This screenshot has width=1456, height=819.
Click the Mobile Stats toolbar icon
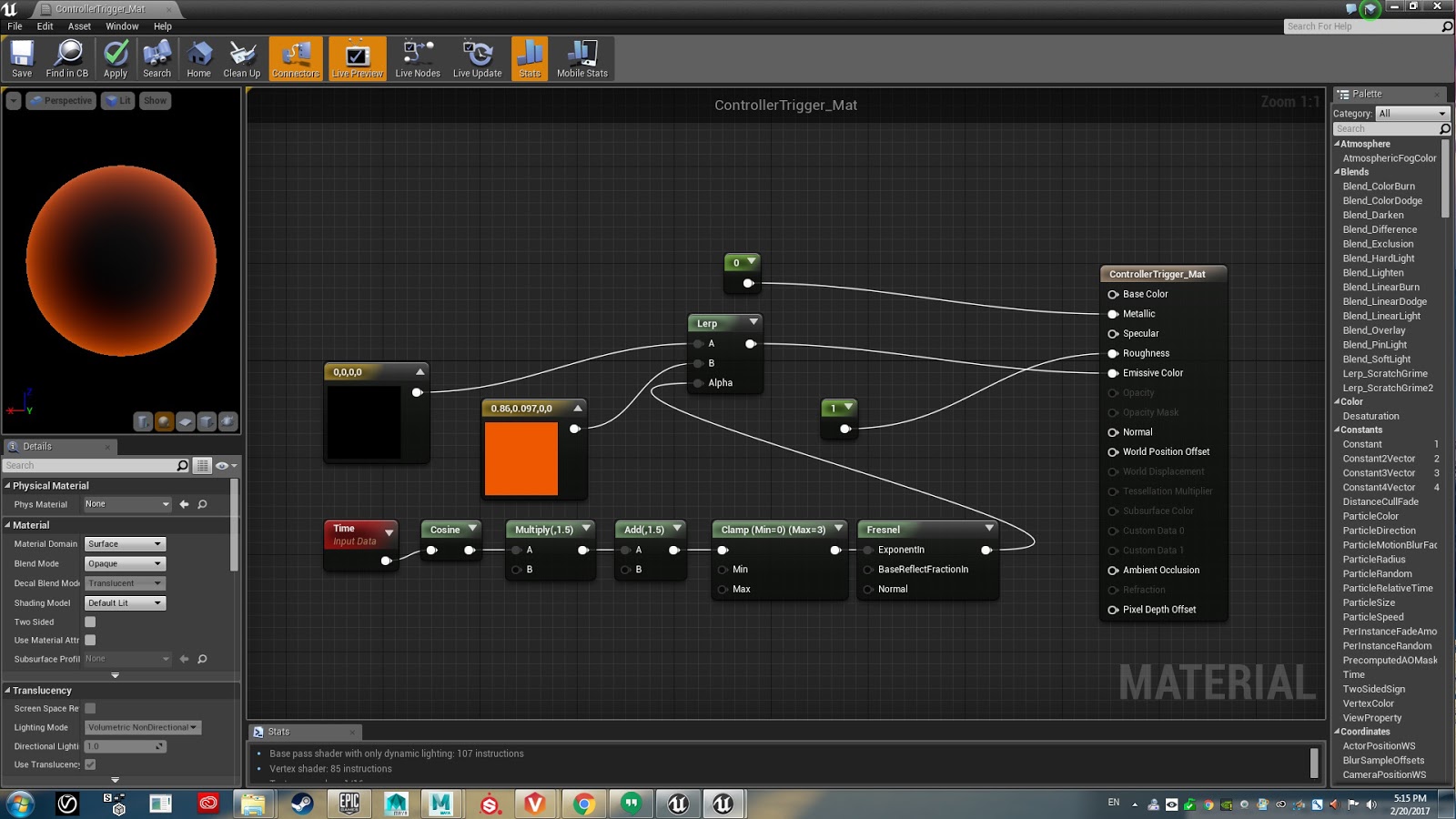[581, 57]
